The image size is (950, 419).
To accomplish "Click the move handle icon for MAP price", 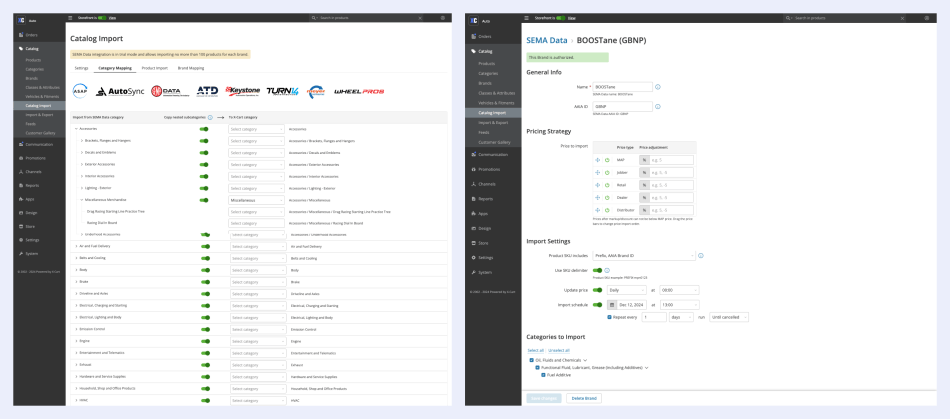I will 598,160.
